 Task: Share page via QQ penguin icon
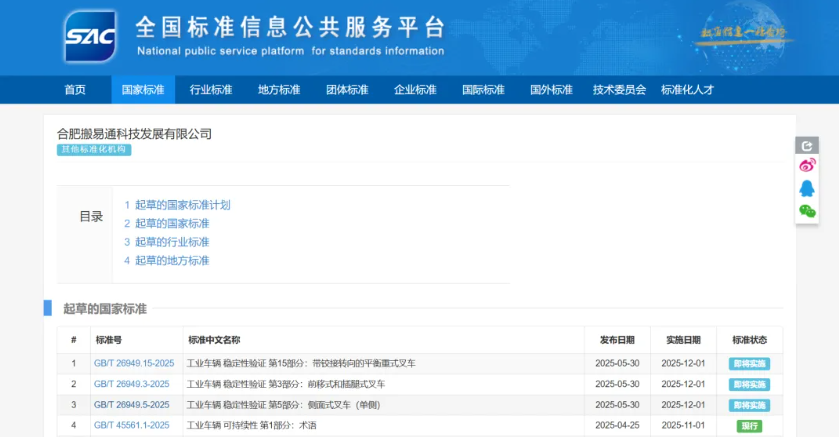(807, 188)
